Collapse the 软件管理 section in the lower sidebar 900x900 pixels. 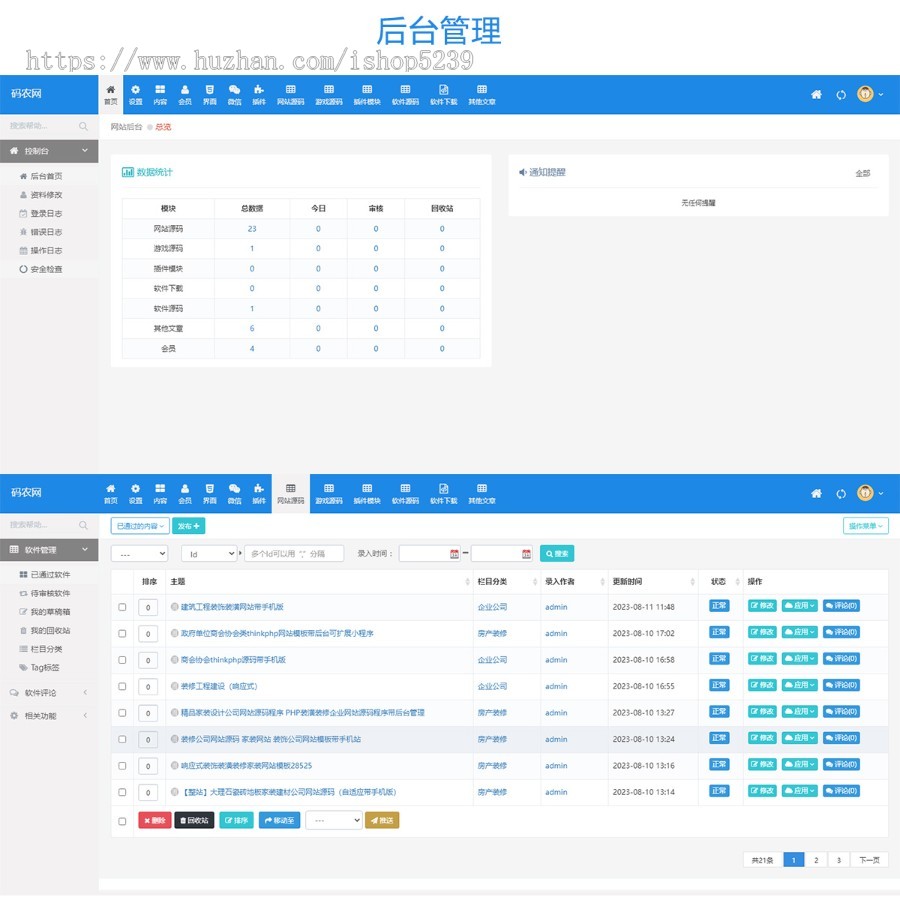(x=49, y=550)
